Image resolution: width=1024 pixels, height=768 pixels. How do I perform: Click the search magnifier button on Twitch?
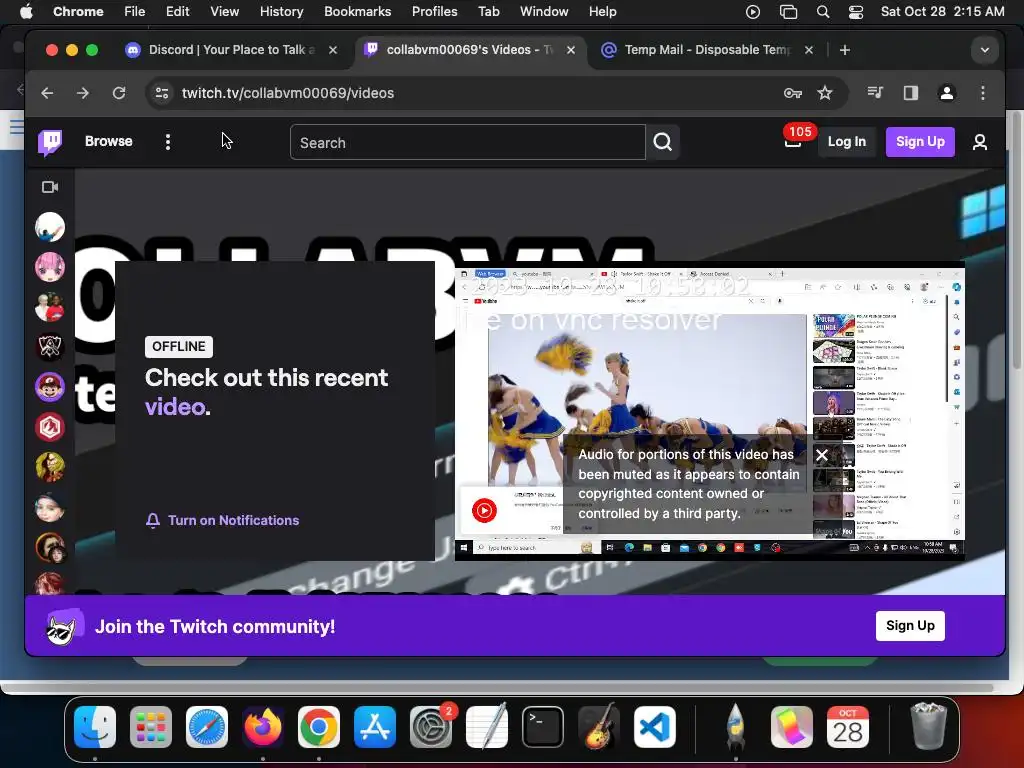663,142
